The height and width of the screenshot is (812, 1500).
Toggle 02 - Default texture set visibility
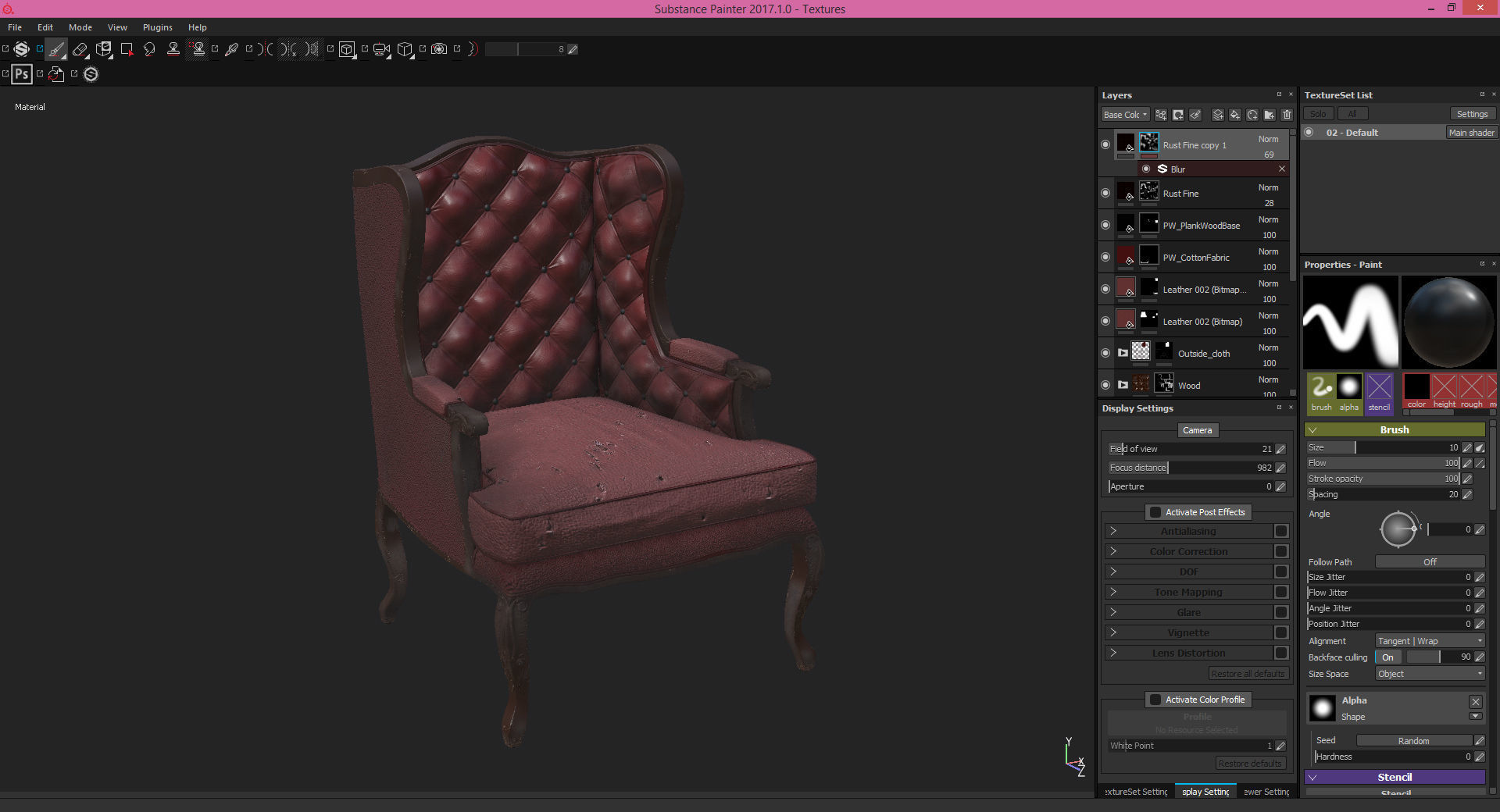pos(1309,133)
